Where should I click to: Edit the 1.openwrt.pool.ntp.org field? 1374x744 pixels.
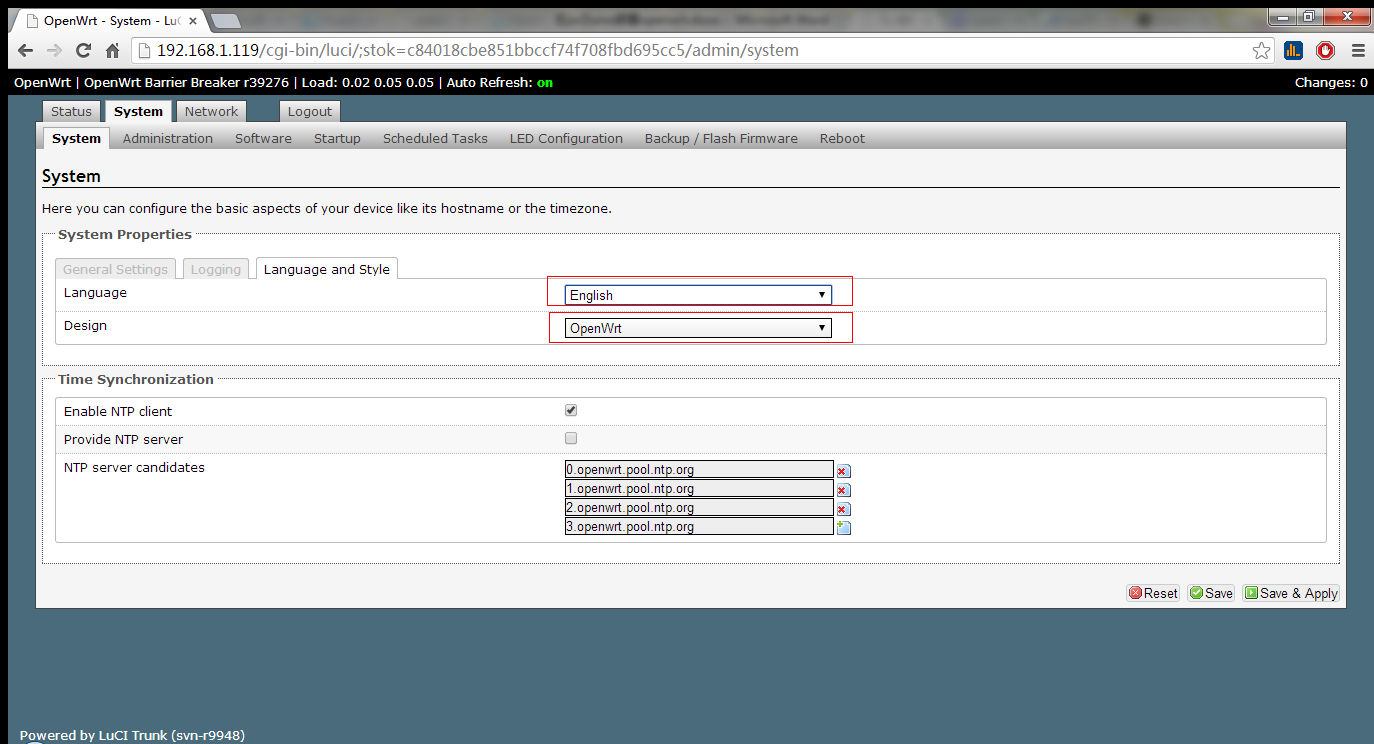[699, 488]
